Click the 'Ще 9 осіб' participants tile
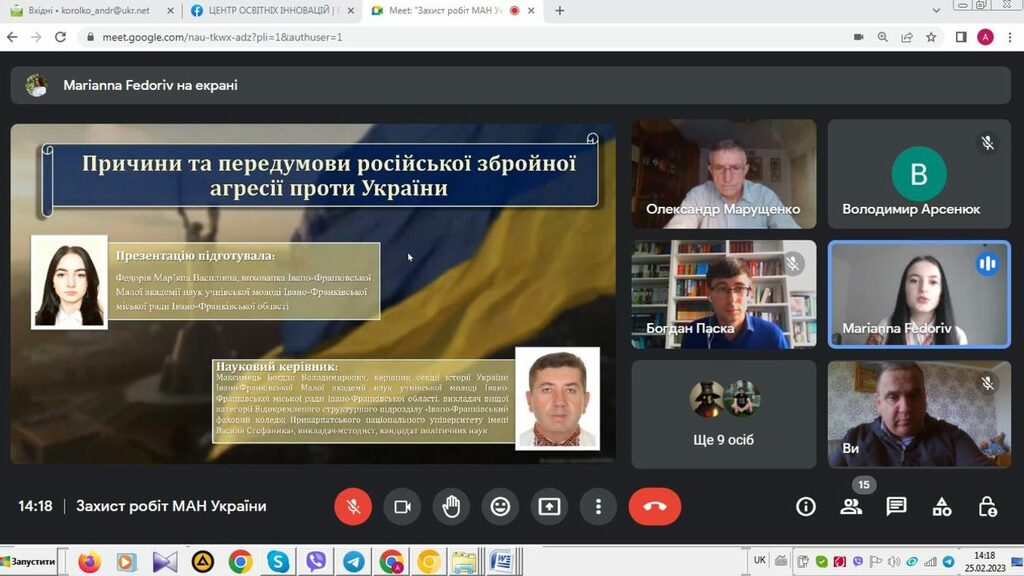Image resolution: width=1024 pixels, height=576 pixels. [x=723, y=414]
